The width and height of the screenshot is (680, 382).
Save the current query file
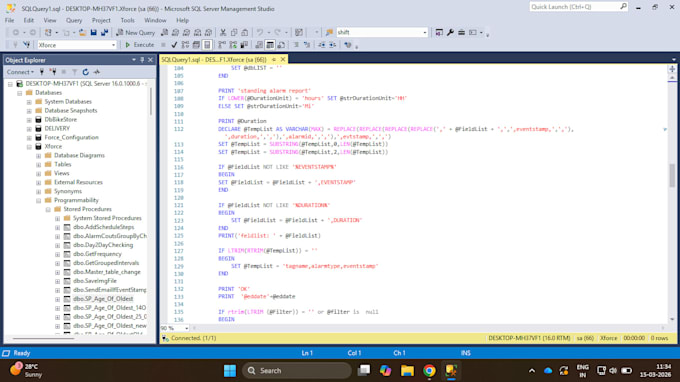tap(93, 33)
